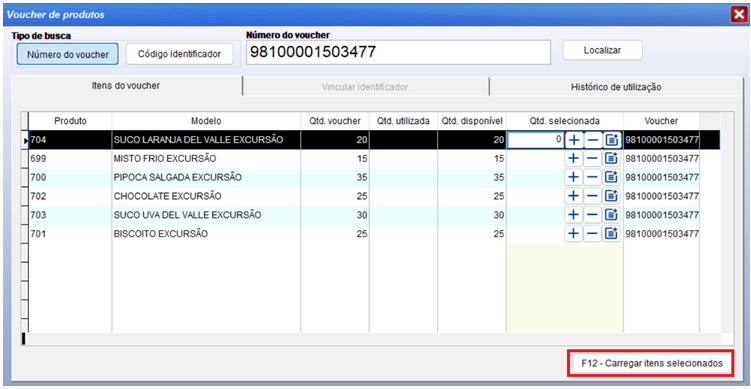The width and height of the screenshot is (751, 389).
Task: Click product code 699
Action: 37,158
